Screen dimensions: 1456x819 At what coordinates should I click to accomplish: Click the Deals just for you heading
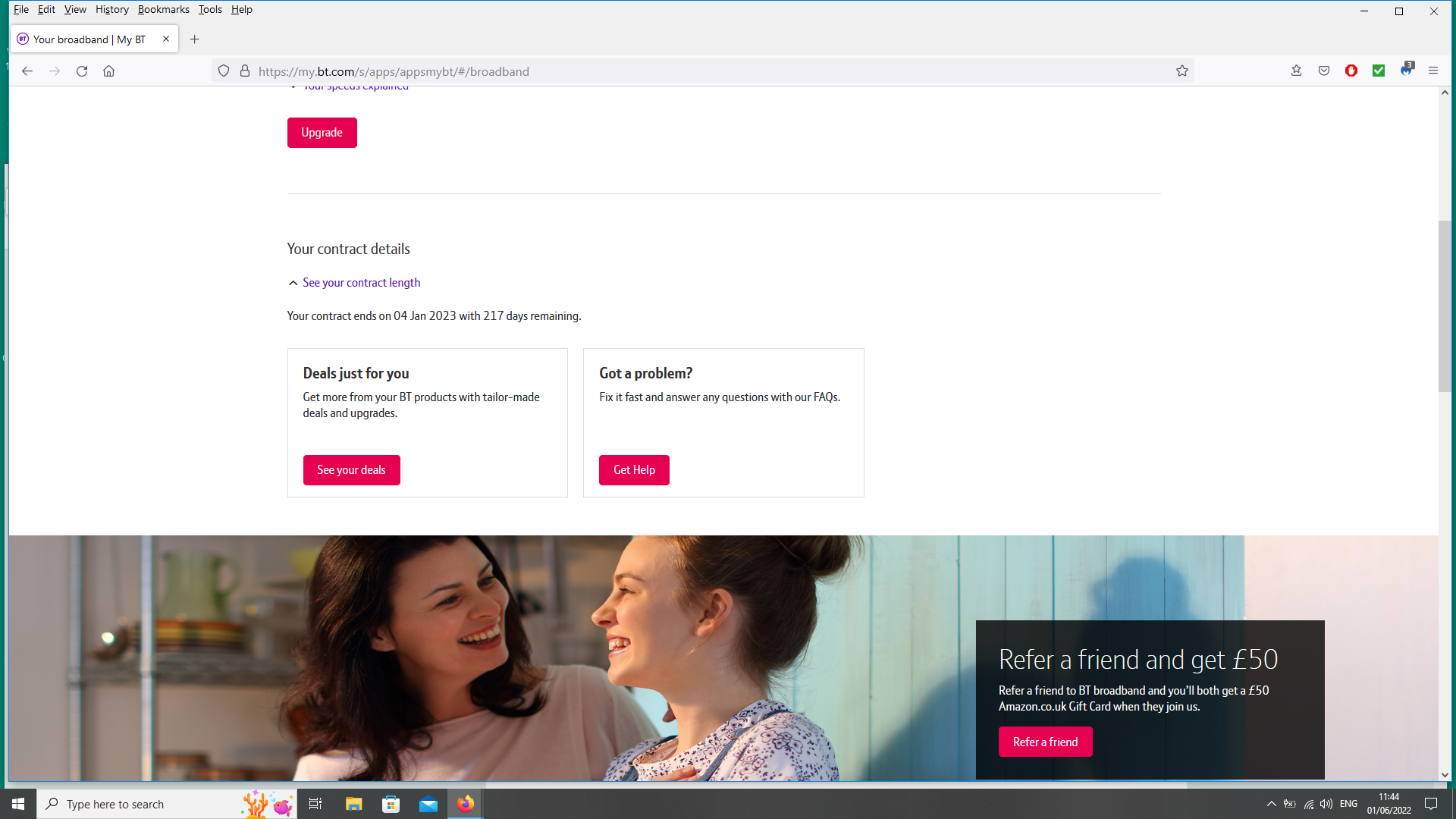pos(356,373)
